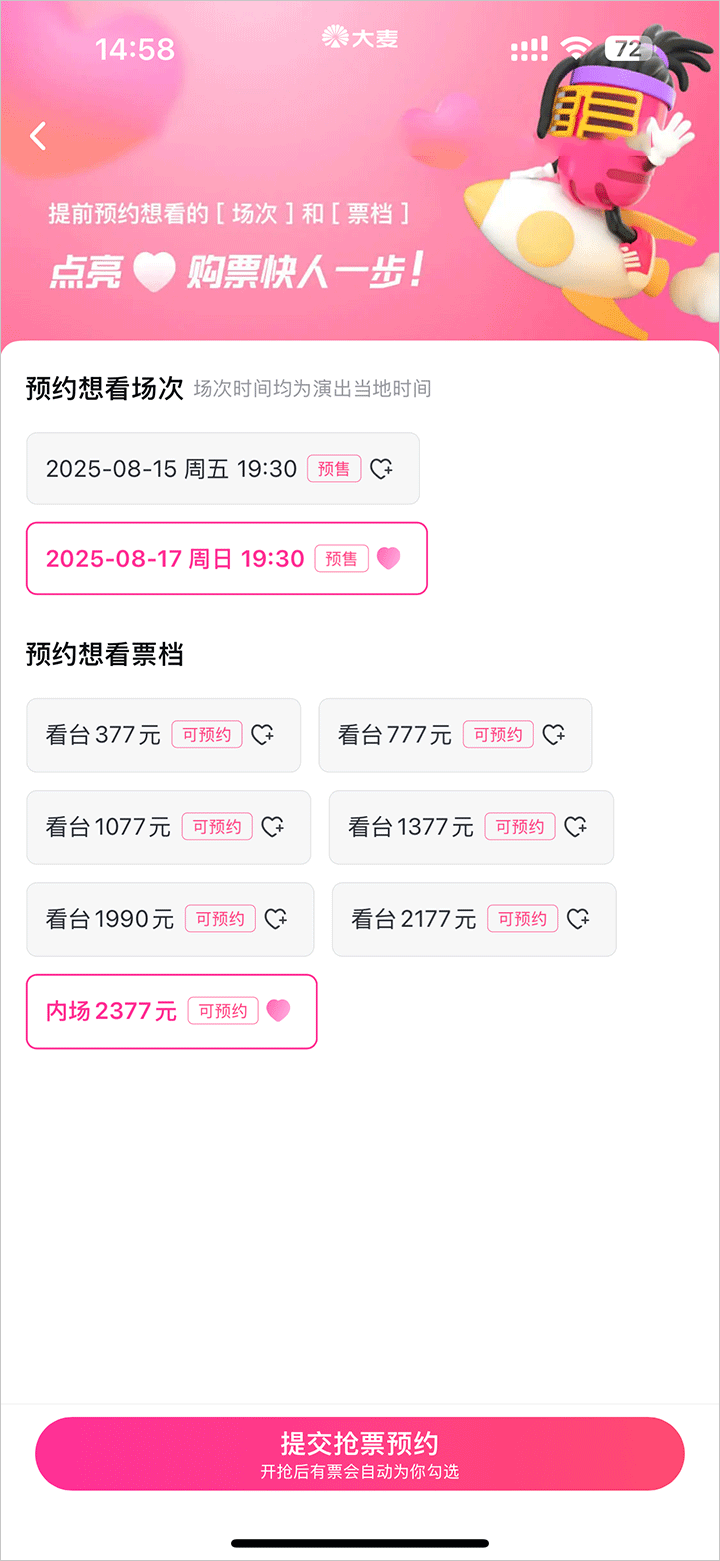The image size is (720, 1561).
Task: Tap filled pink heart on 2025-08-17 session
Action: pyautogui.click(x=389, y=559)
